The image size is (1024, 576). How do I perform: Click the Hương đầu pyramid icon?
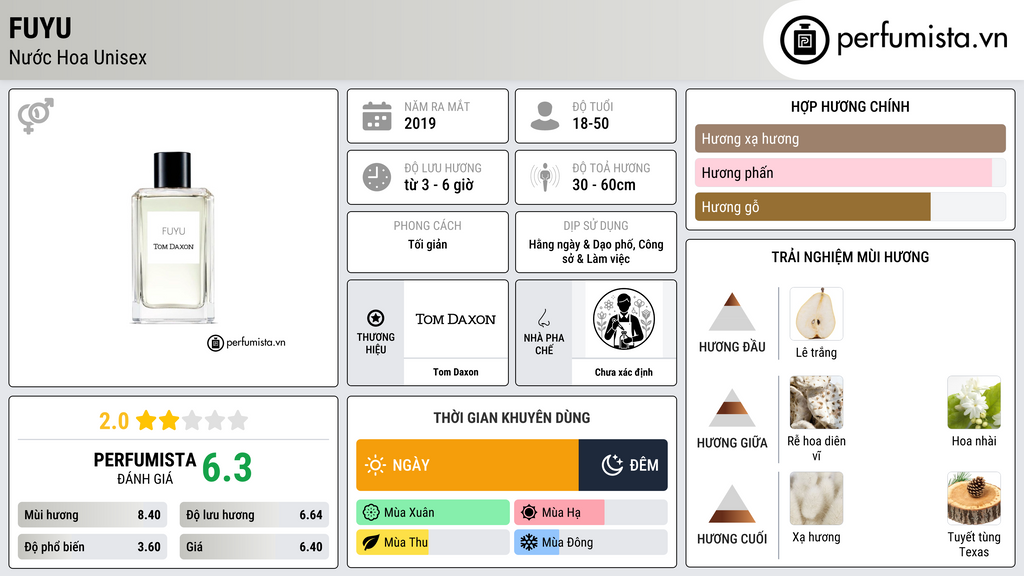[x=732, y=312]
